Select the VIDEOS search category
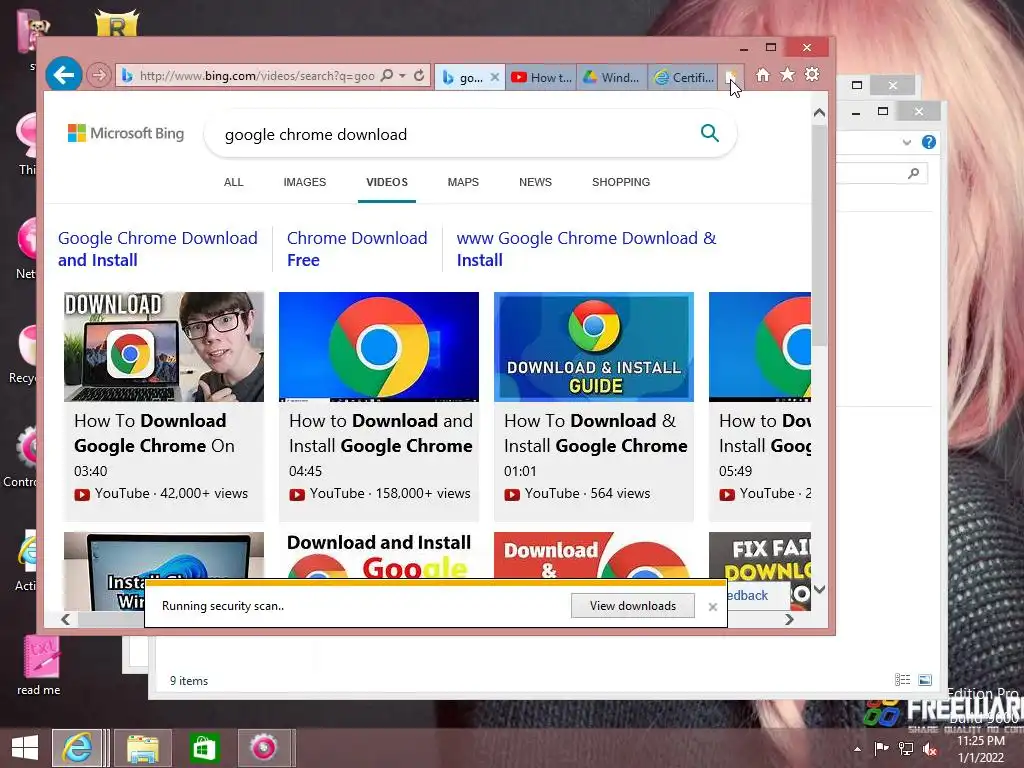 point(387,182)
